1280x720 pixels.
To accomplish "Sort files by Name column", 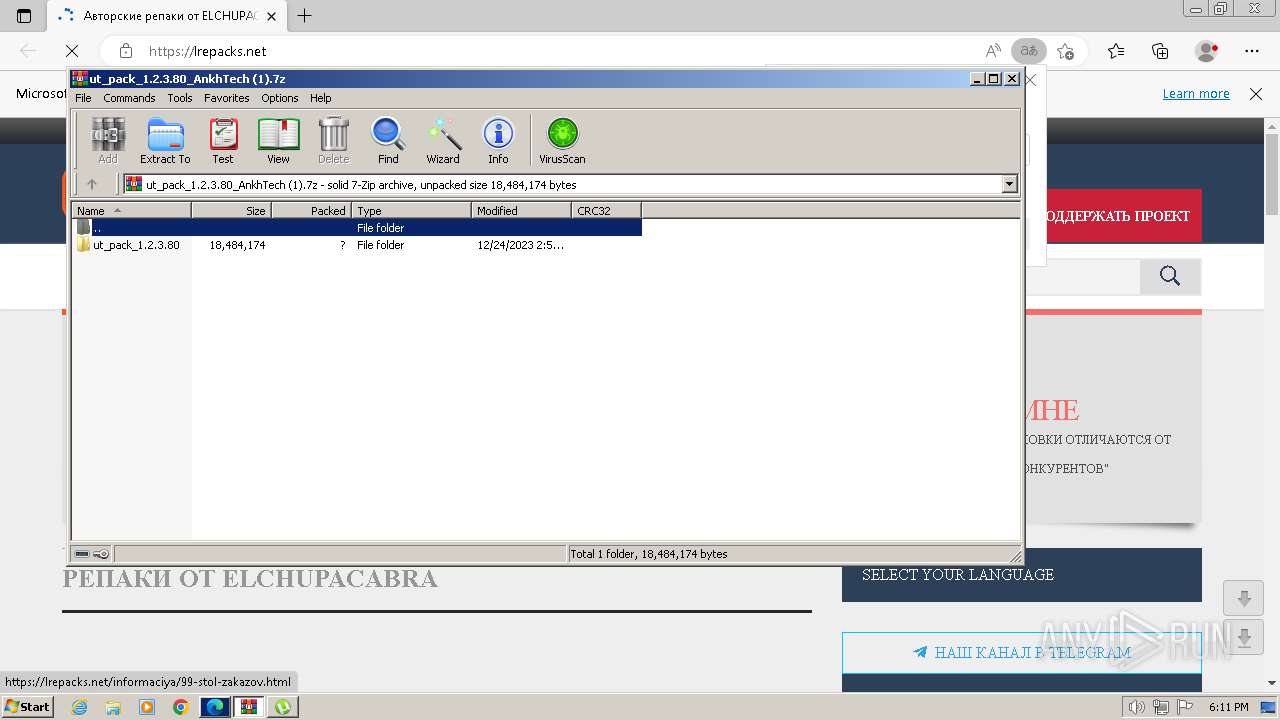I will 131,210.
